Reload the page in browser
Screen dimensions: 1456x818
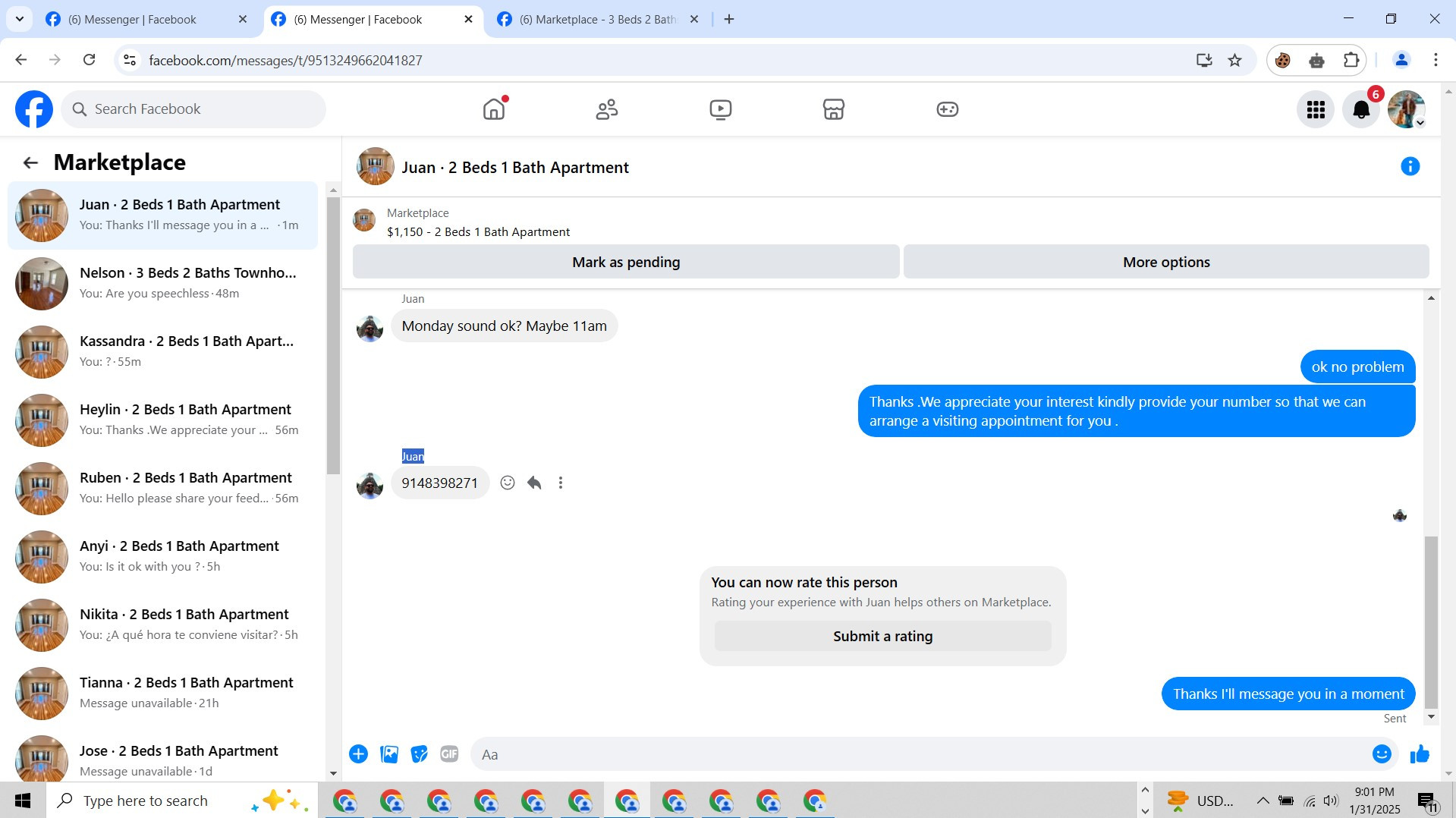point(89,60)
